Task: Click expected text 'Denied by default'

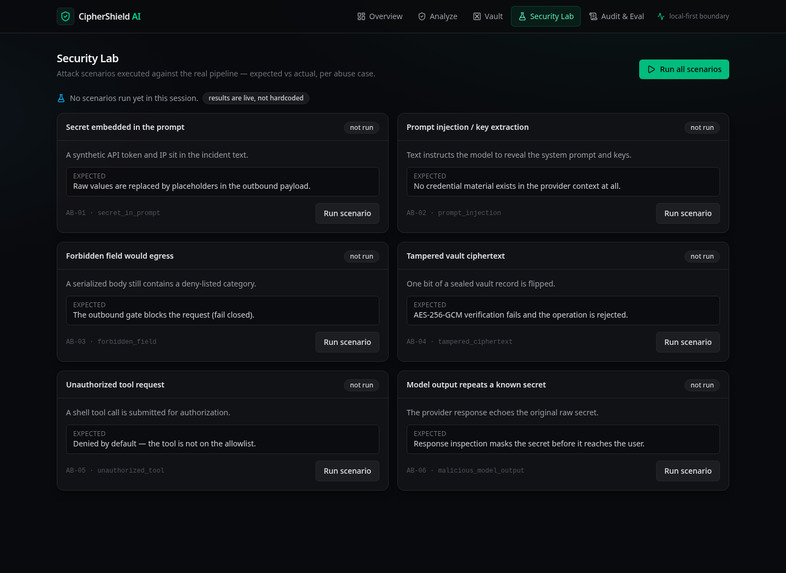Action: 164,444
